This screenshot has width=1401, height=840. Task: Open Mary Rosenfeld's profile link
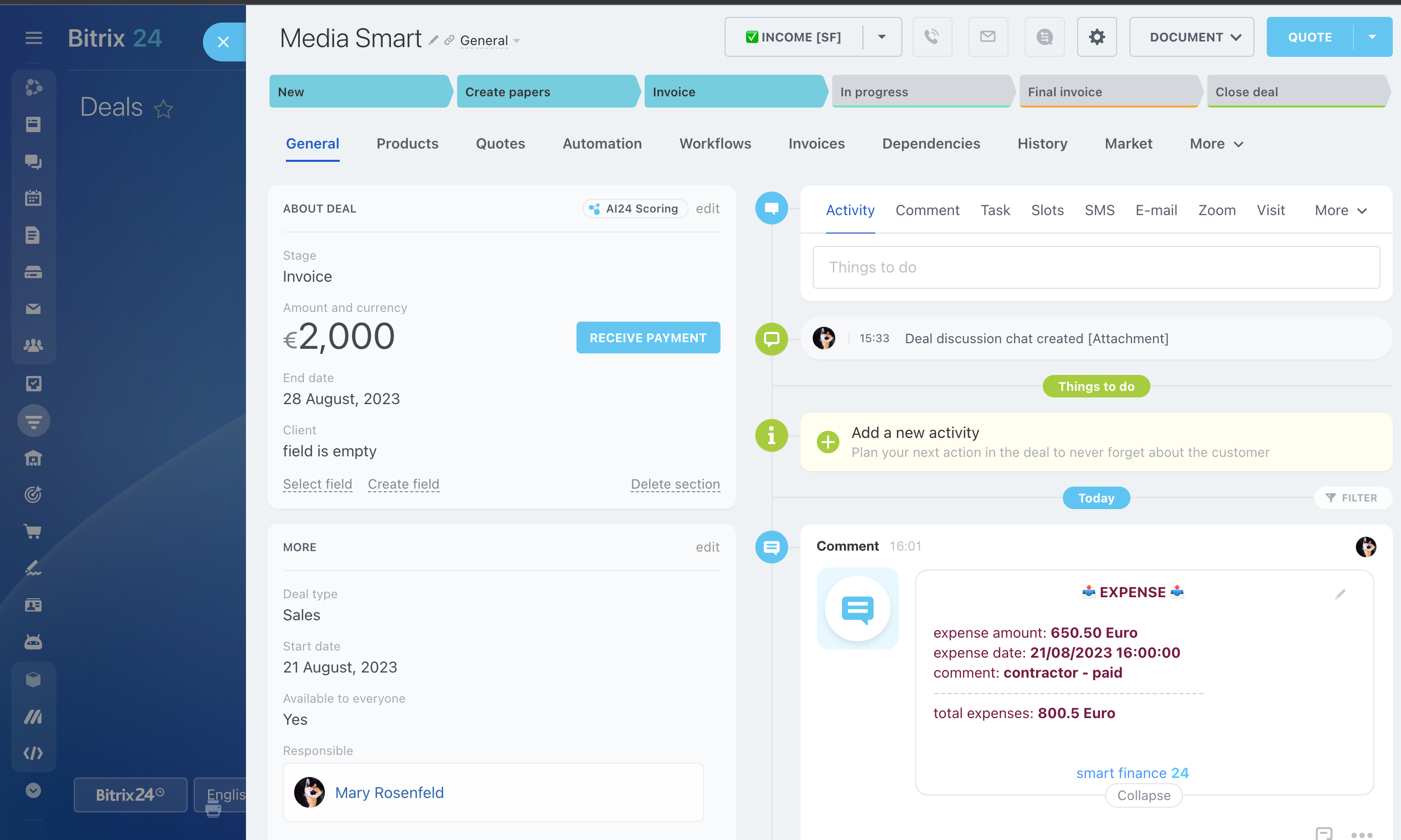[x=389, y=792]
